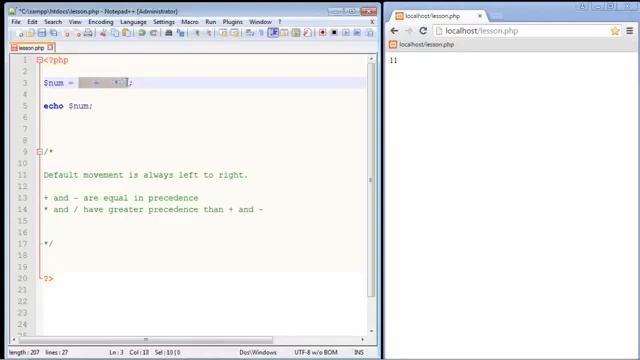Cut selection with the scissors icon
640x360 pixels.
pyautogui.click(x=103, y=33)
